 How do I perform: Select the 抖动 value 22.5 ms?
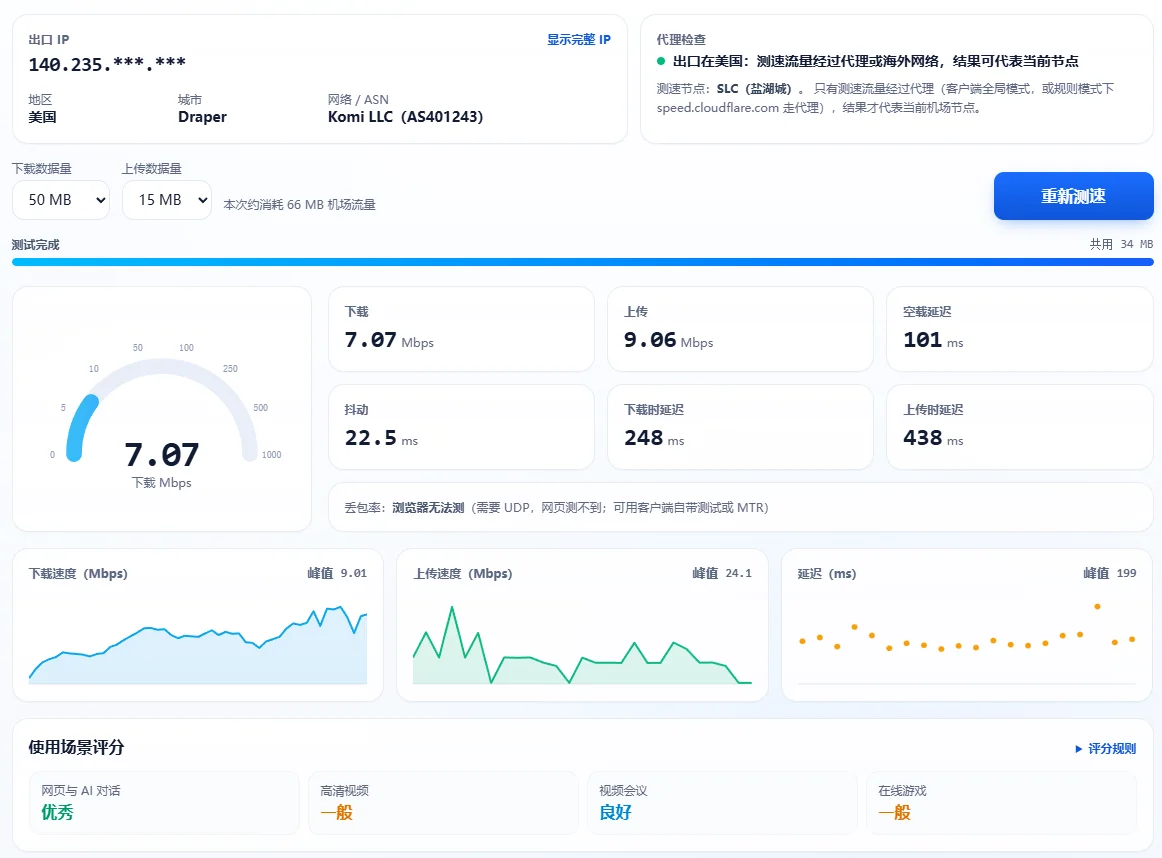pyautogui.click(x=381, y=438)
